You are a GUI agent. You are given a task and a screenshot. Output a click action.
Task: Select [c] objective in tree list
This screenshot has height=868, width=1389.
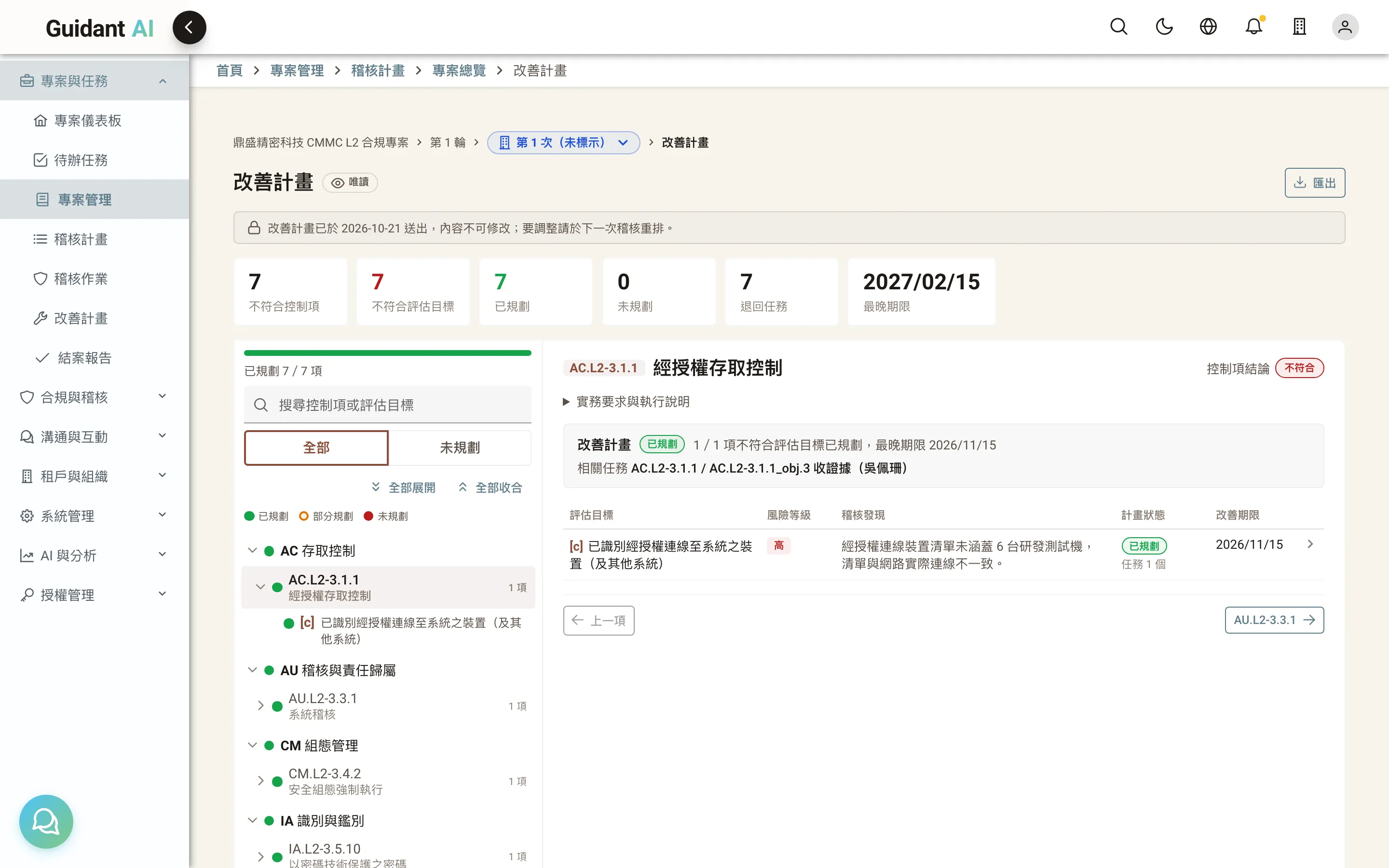pos(404,630)
